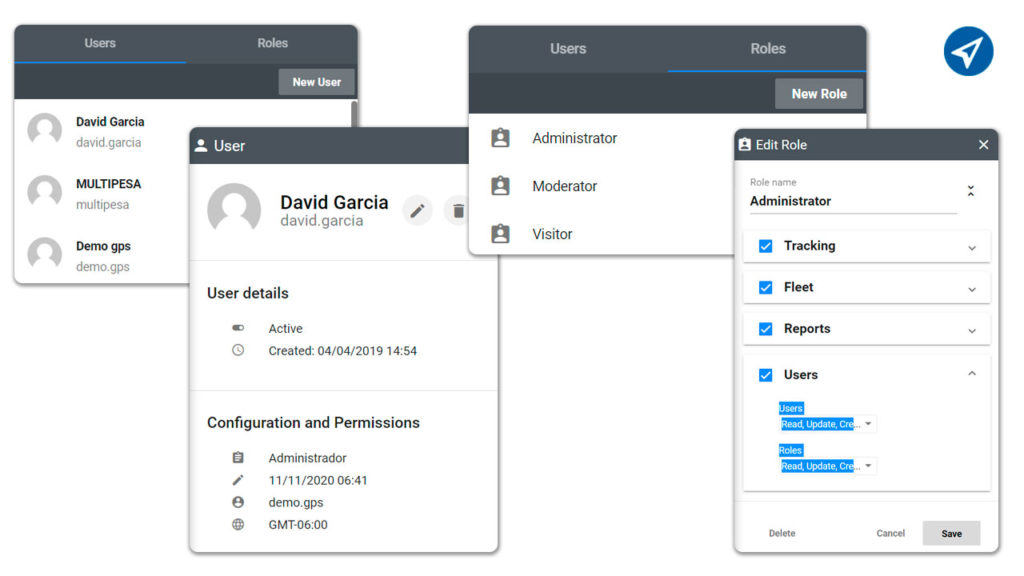Toggle the Active status switch
Viewport: 1024px width, 576px height.
[238, 328]
